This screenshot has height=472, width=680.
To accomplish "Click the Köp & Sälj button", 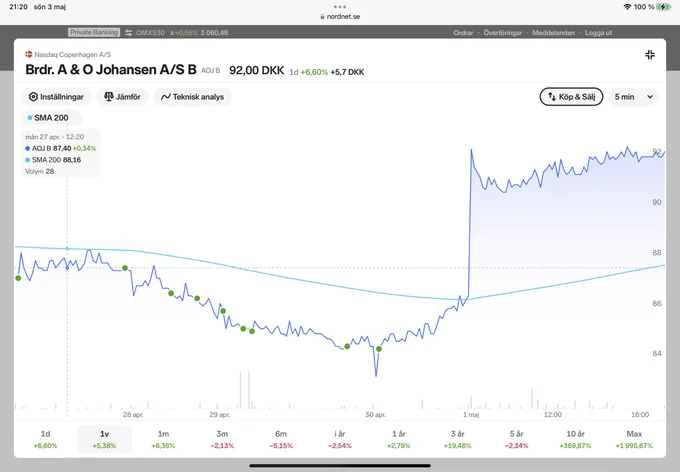I will pyautogui.click(x=571, y=97).
